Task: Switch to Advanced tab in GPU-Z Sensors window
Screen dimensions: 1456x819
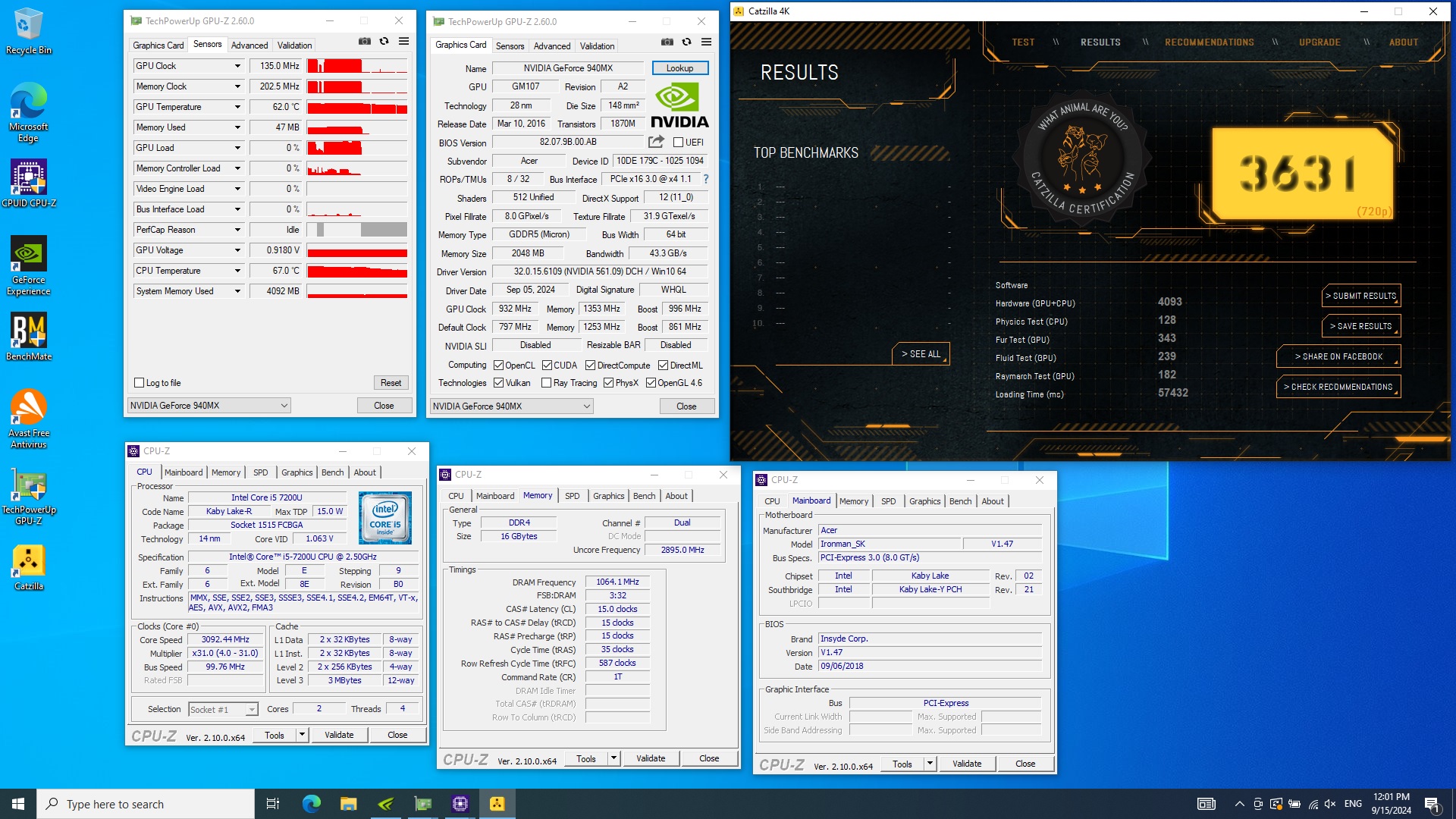Action: click(249, 45)
